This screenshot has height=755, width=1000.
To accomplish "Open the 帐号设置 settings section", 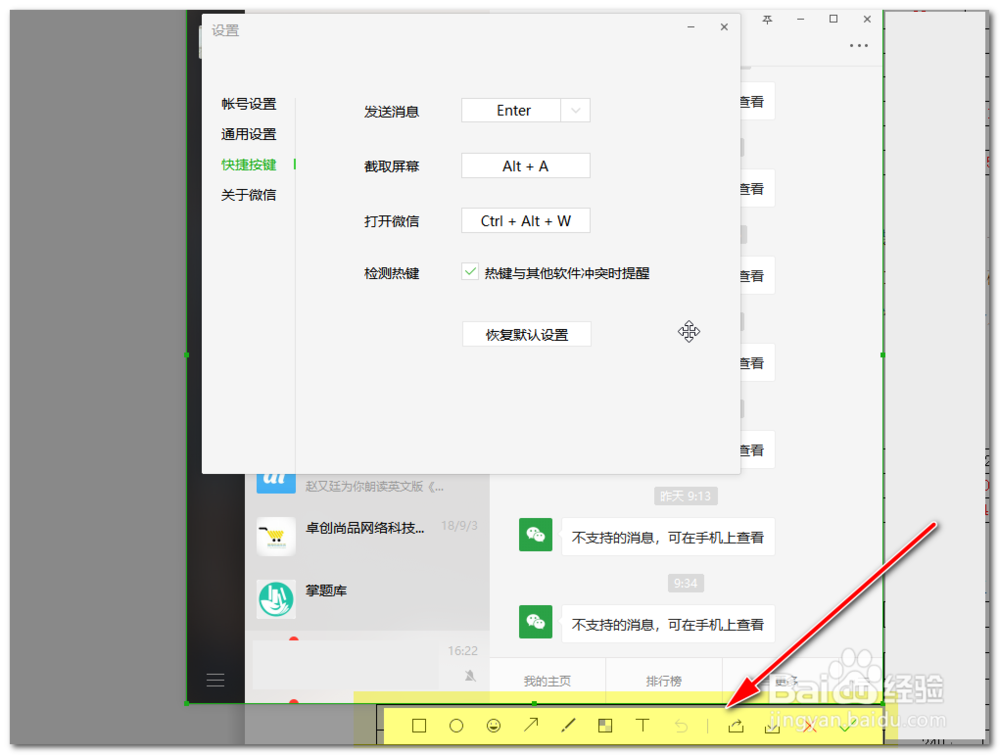I will pos(249,104).
